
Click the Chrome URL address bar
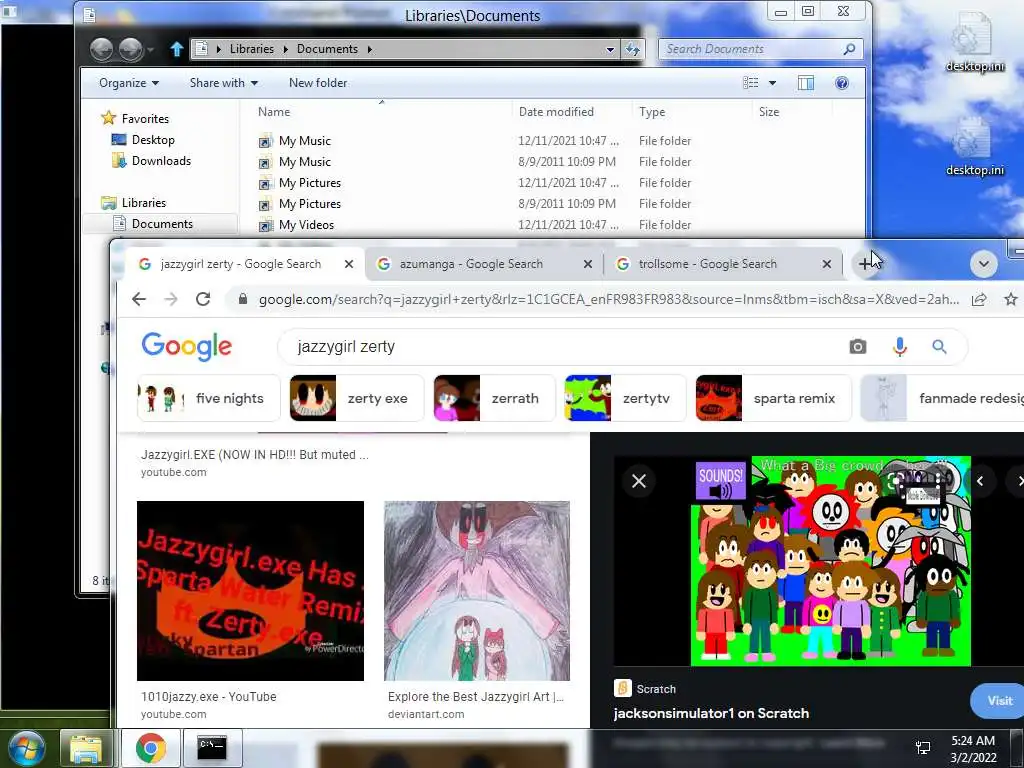pos(609,299)
